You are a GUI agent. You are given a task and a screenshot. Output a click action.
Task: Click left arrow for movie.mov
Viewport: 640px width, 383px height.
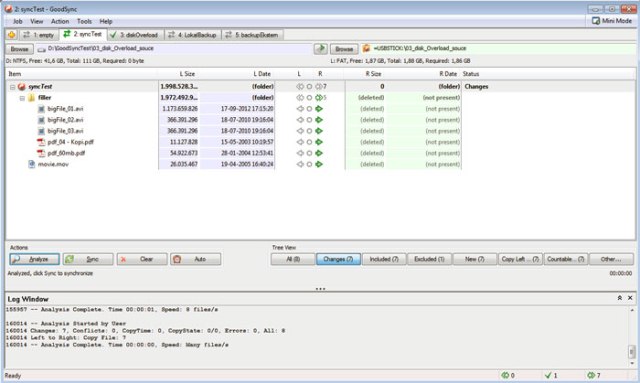coord(300,164)
